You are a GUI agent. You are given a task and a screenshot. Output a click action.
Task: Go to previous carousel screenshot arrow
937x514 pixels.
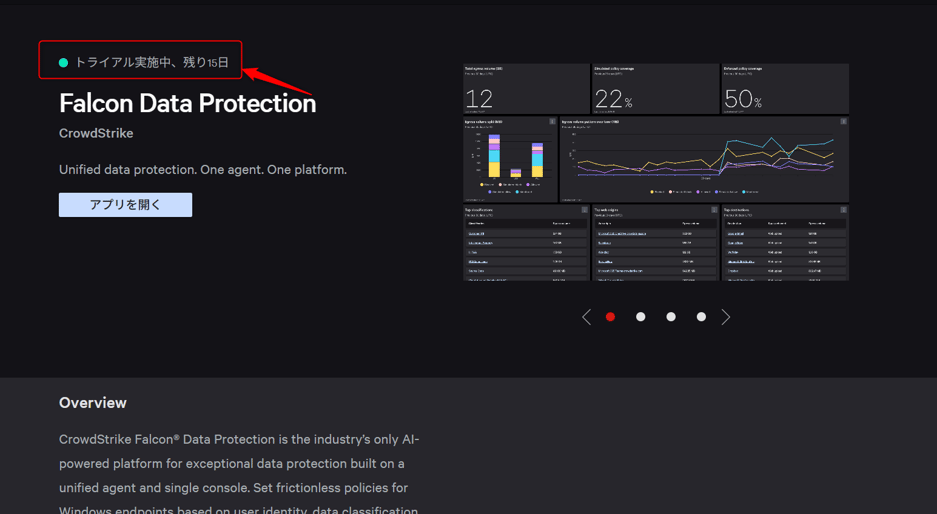(586, 317)
